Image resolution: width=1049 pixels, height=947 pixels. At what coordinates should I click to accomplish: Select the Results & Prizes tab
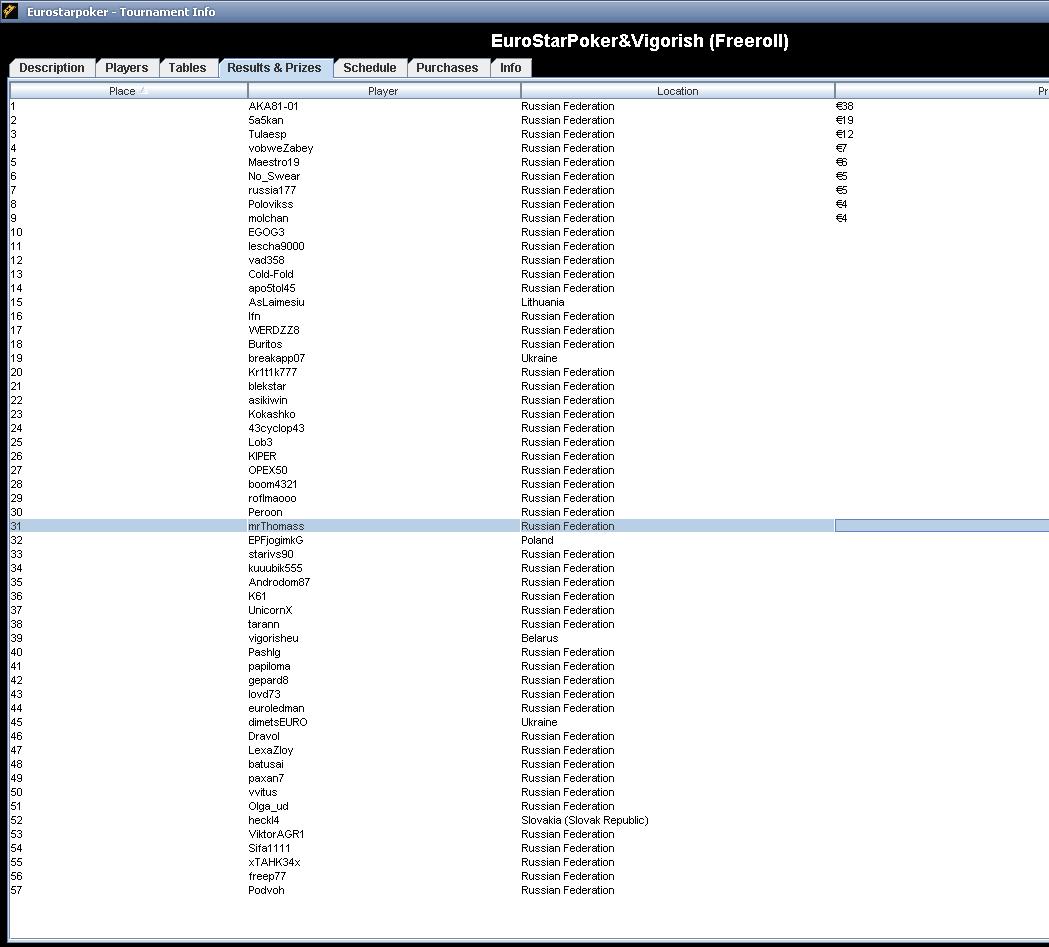coord(274,68)
